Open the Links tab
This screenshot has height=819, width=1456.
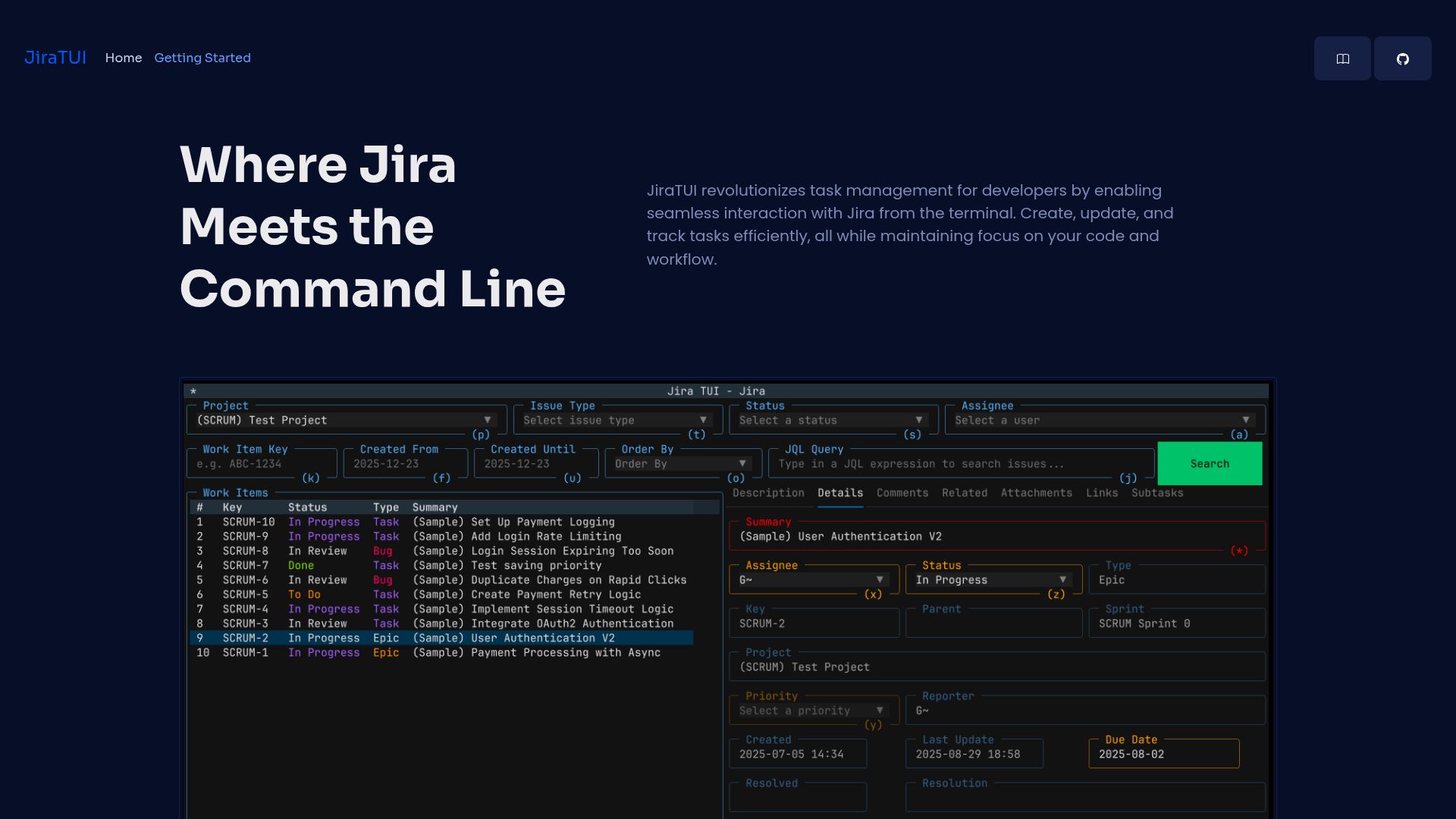(1102, 493)
